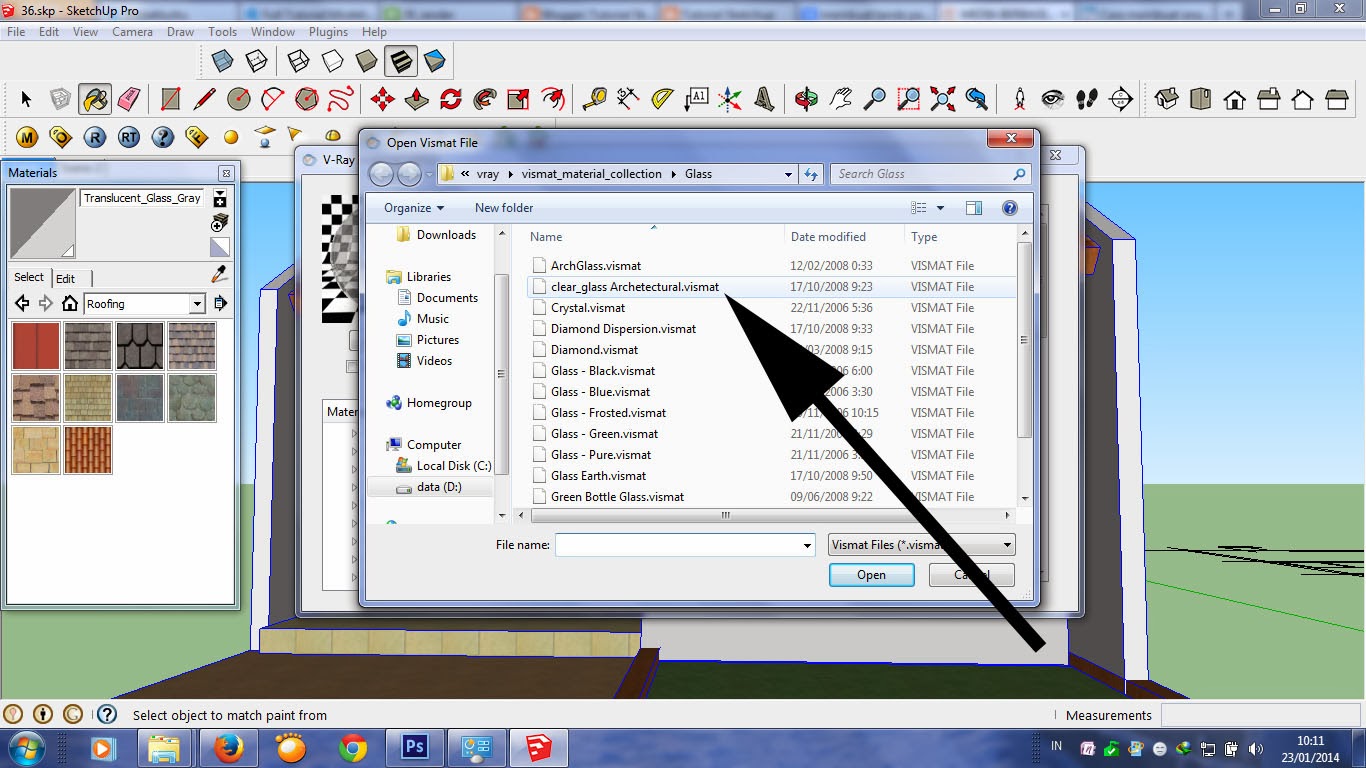Switch to Shaded face style
The height and width of the screenshot is (768, 1366).
point(366,62)
